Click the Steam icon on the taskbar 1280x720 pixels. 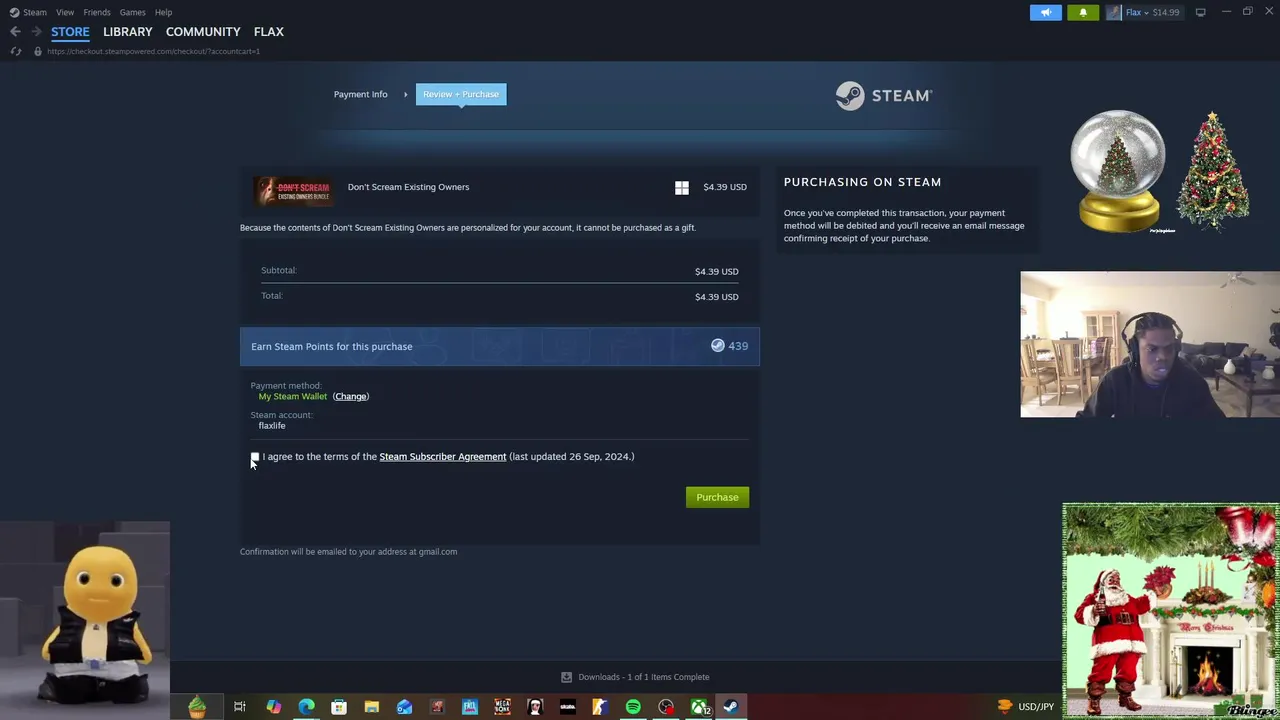tap(731, 707)
